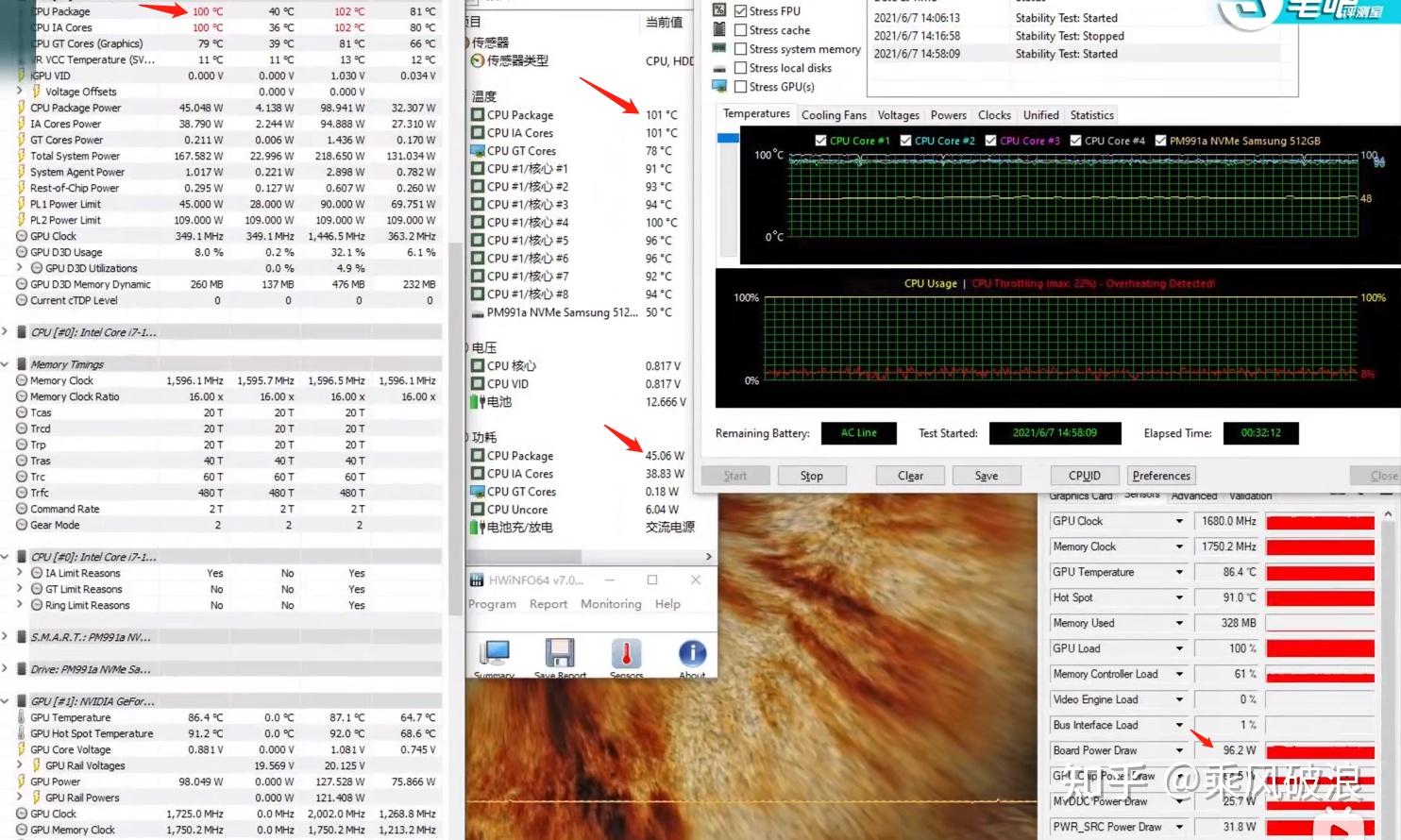Click the clock icon beside Memory Clock row
1401x840 pixels.
pos(22,380)
